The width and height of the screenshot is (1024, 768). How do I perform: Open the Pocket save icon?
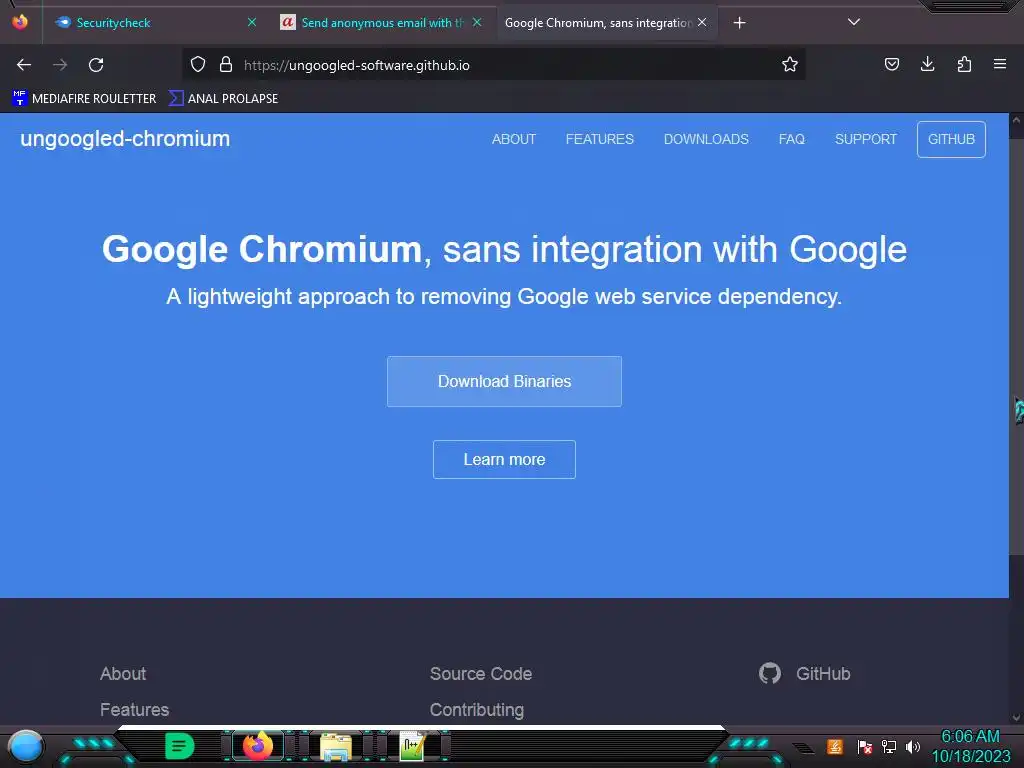(x=891, y=64)
